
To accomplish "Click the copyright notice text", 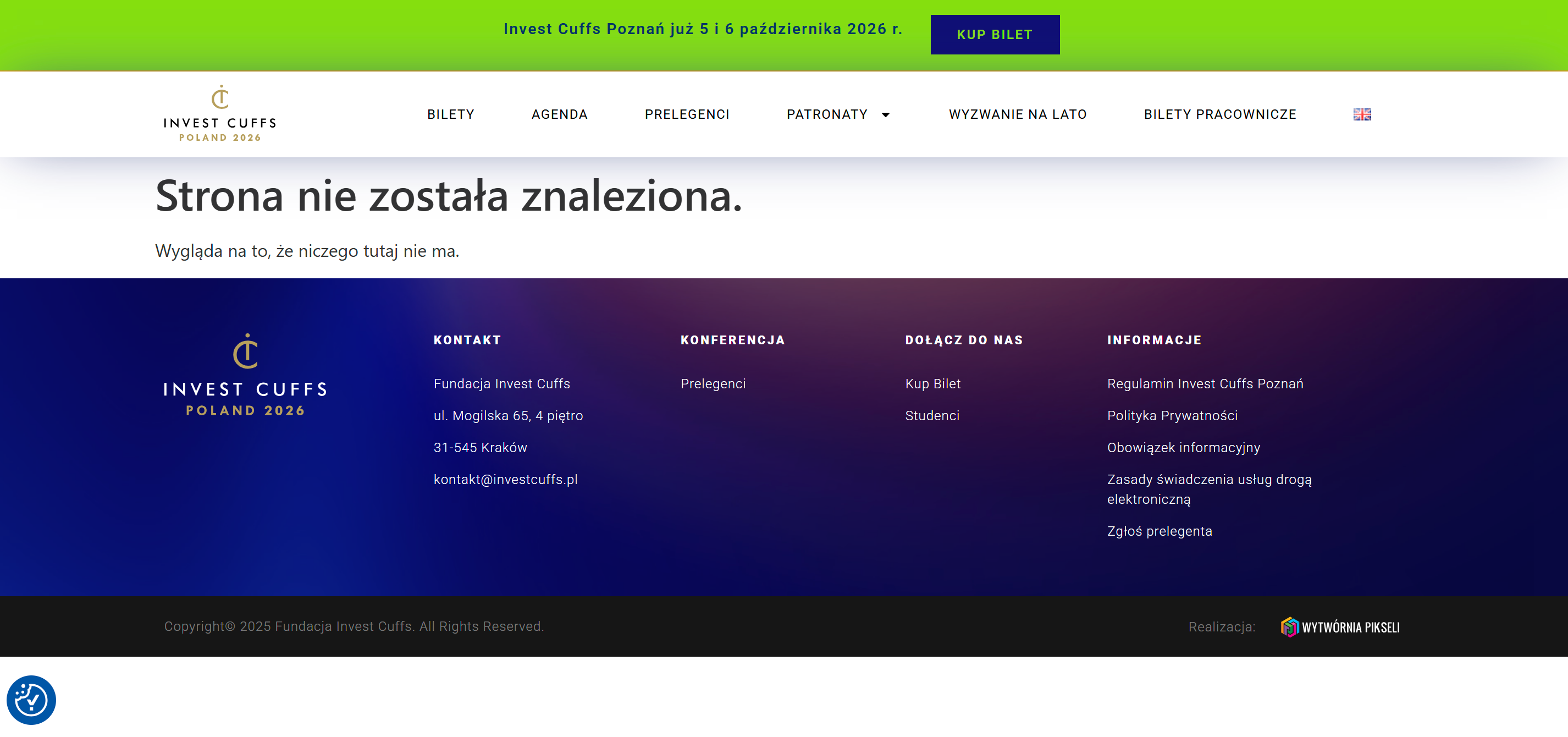I will [354, 626].
